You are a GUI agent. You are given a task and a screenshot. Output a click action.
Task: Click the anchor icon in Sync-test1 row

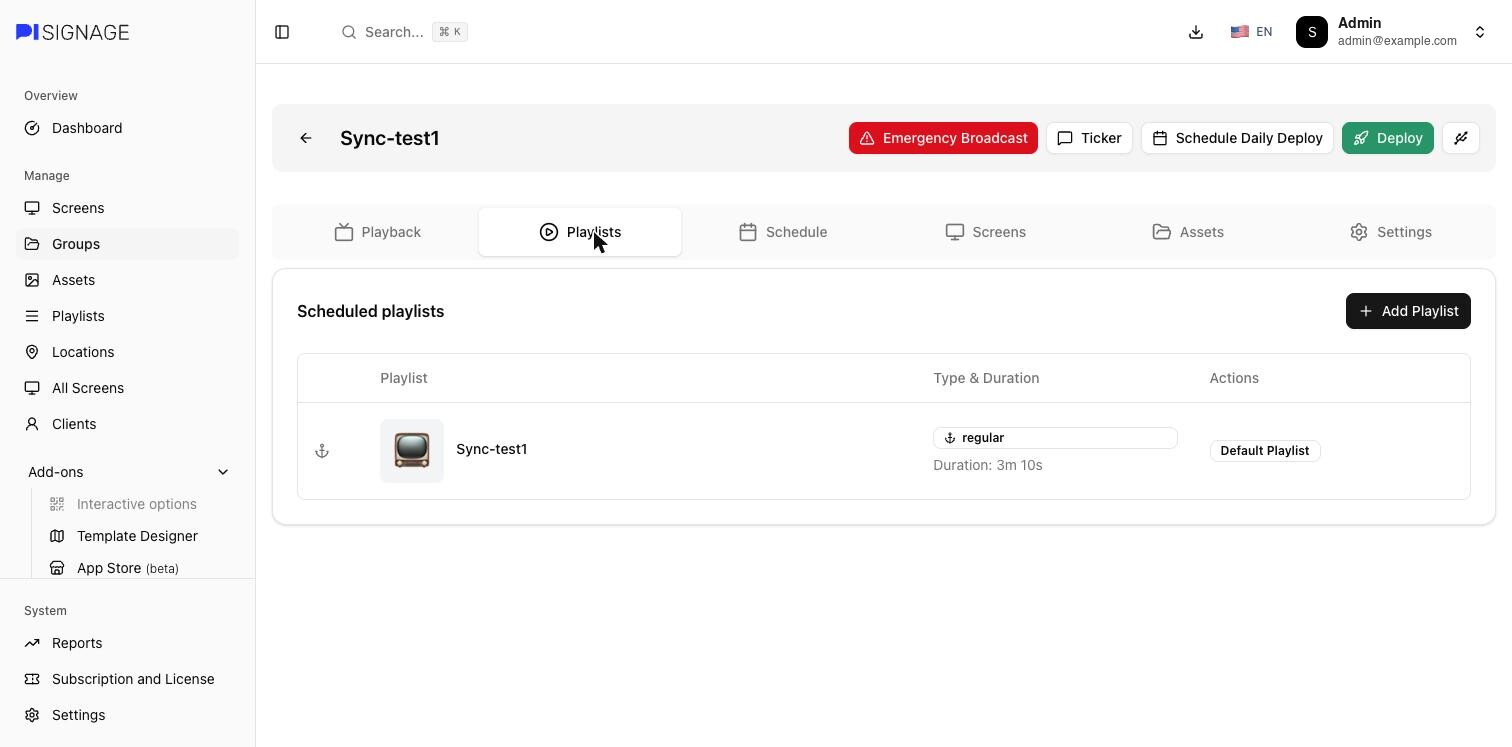click(322, 451)
